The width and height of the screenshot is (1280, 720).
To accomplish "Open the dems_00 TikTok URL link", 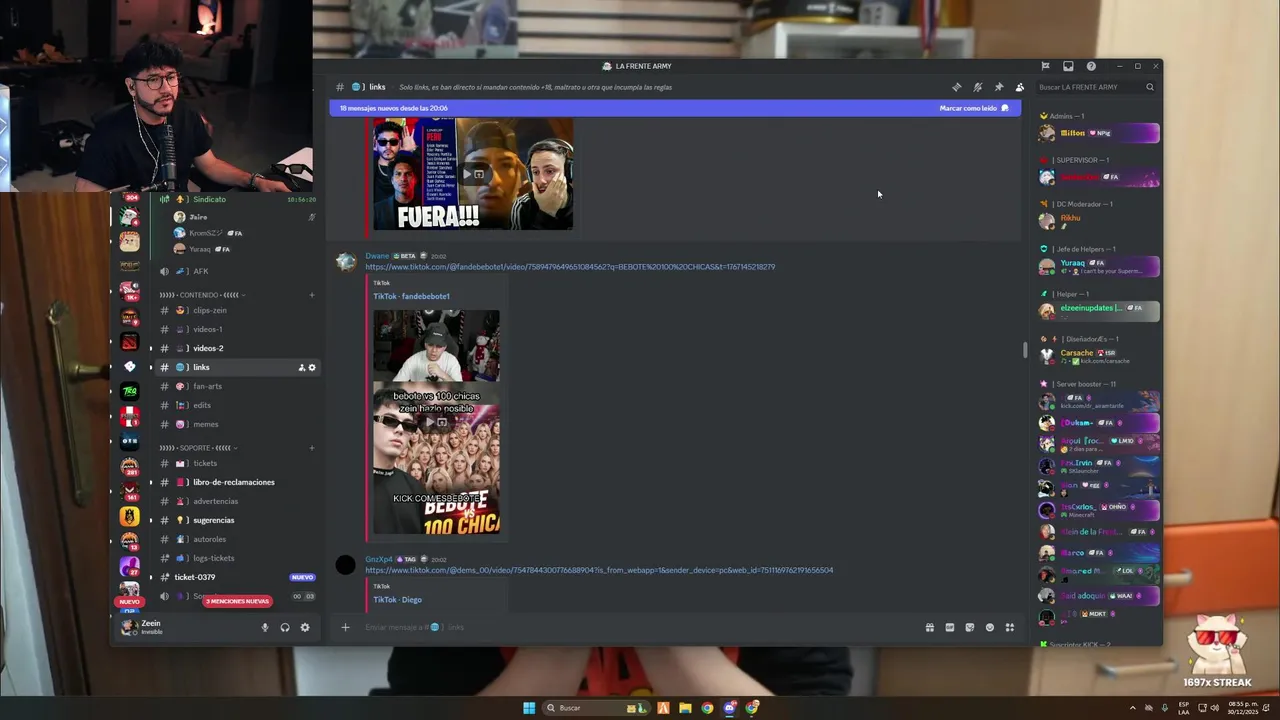I will click(x=599, y=570).
